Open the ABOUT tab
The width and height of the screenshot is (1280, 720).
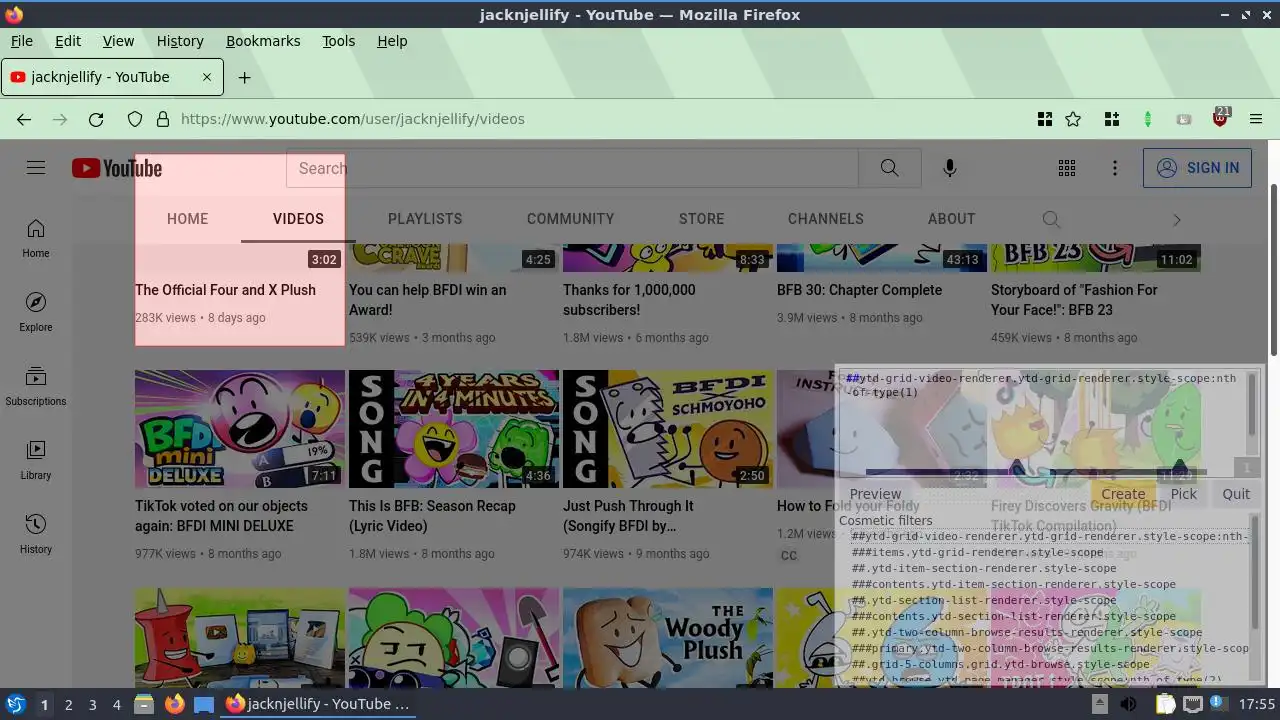click(x=951, y=219)
